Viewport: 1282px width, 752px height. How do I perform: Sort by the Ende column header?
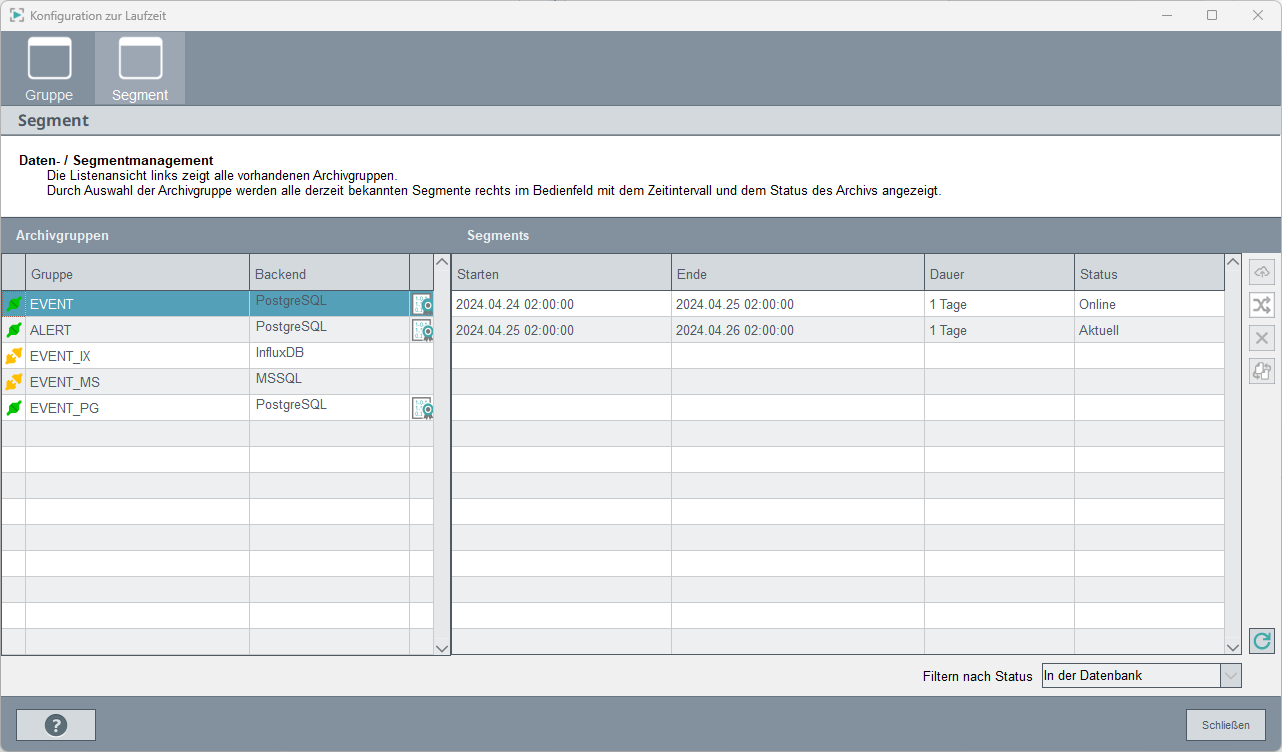tap(798, 273)
